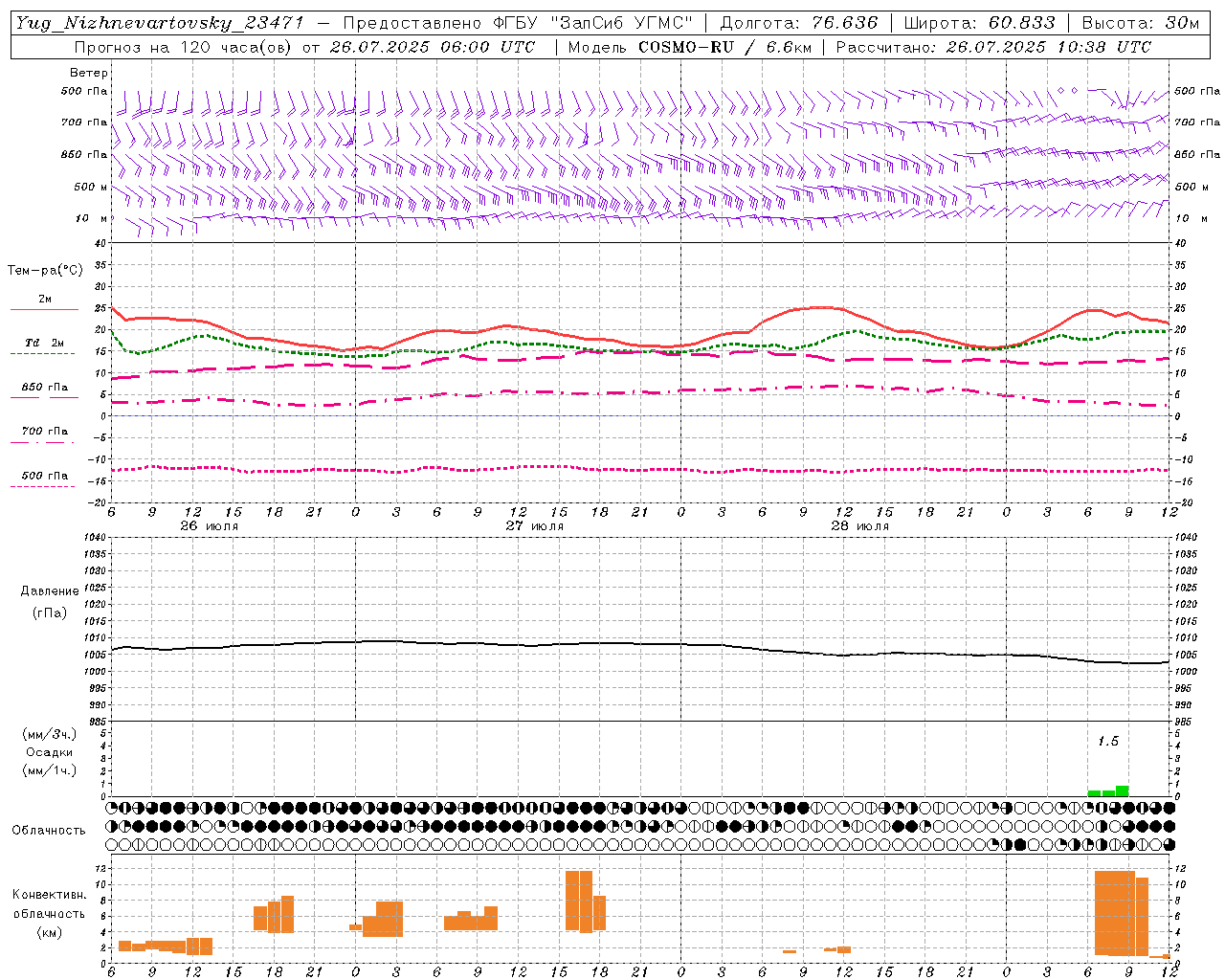Image resolution: width=1225 pixels, height=980 pixels.
Task: Select the text Предоставлено ФГБУ "ЗапСиб УГМС"
Action: point(517,23)
